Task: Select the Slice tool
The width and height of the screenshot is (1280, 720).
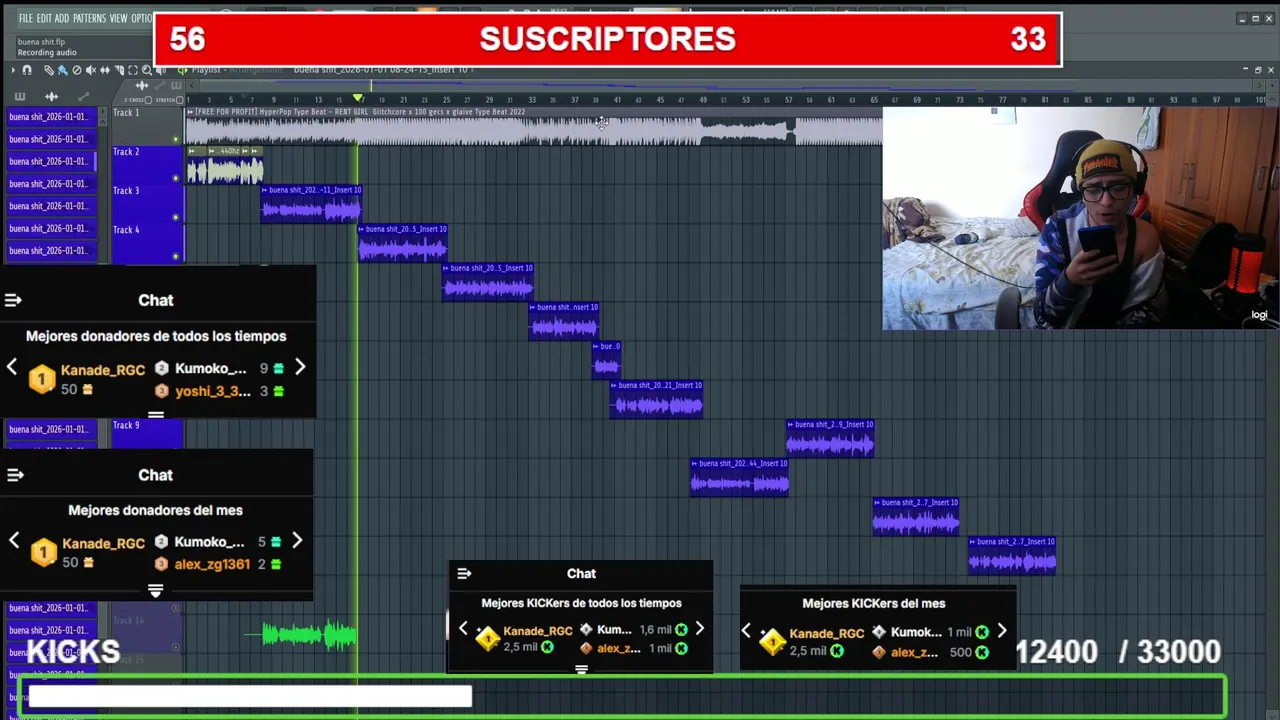Action: pyautogui.click(x=119, y=70)
